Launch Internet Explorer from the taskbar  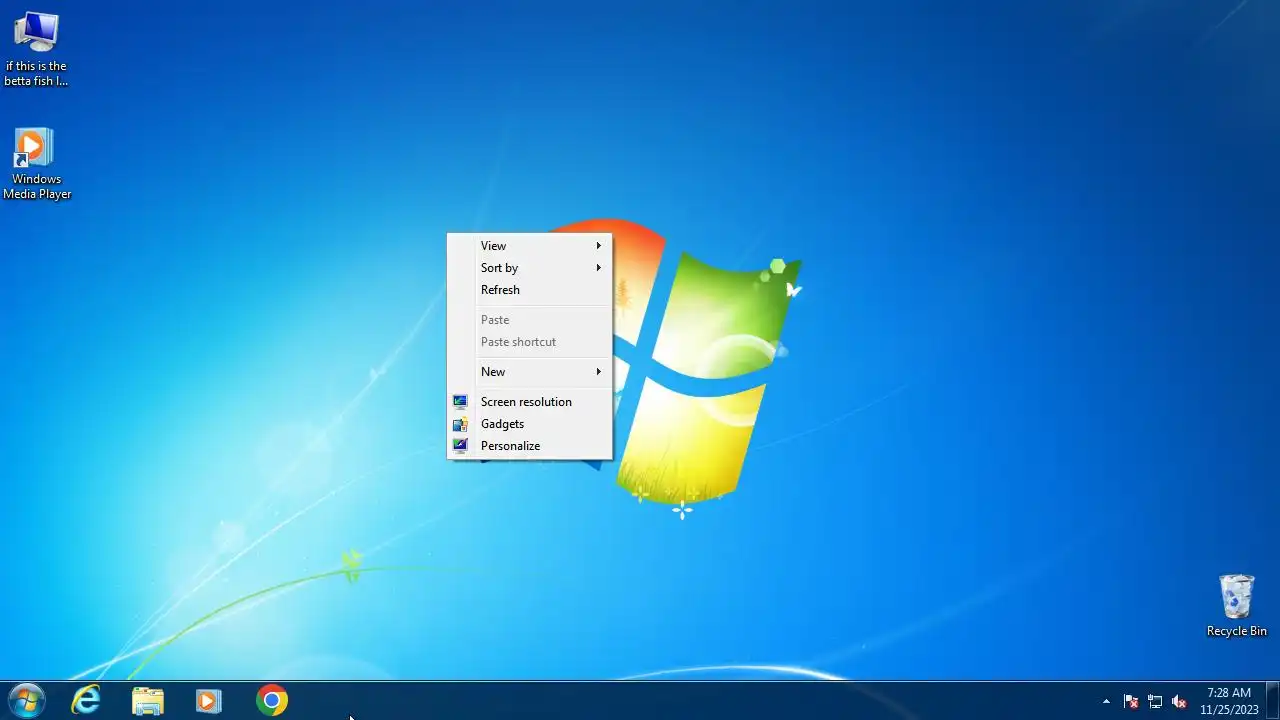pyautogui.click(x=86, y=701)
